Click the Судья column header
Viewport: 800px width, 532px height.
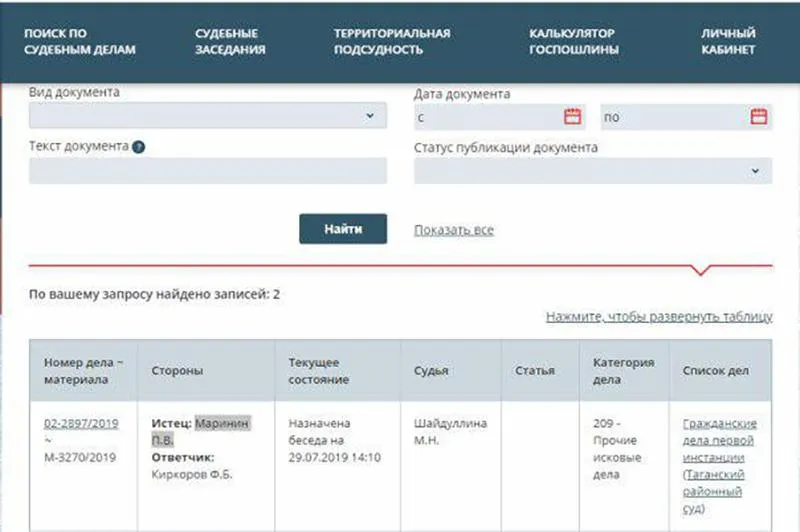click(431, 371)
